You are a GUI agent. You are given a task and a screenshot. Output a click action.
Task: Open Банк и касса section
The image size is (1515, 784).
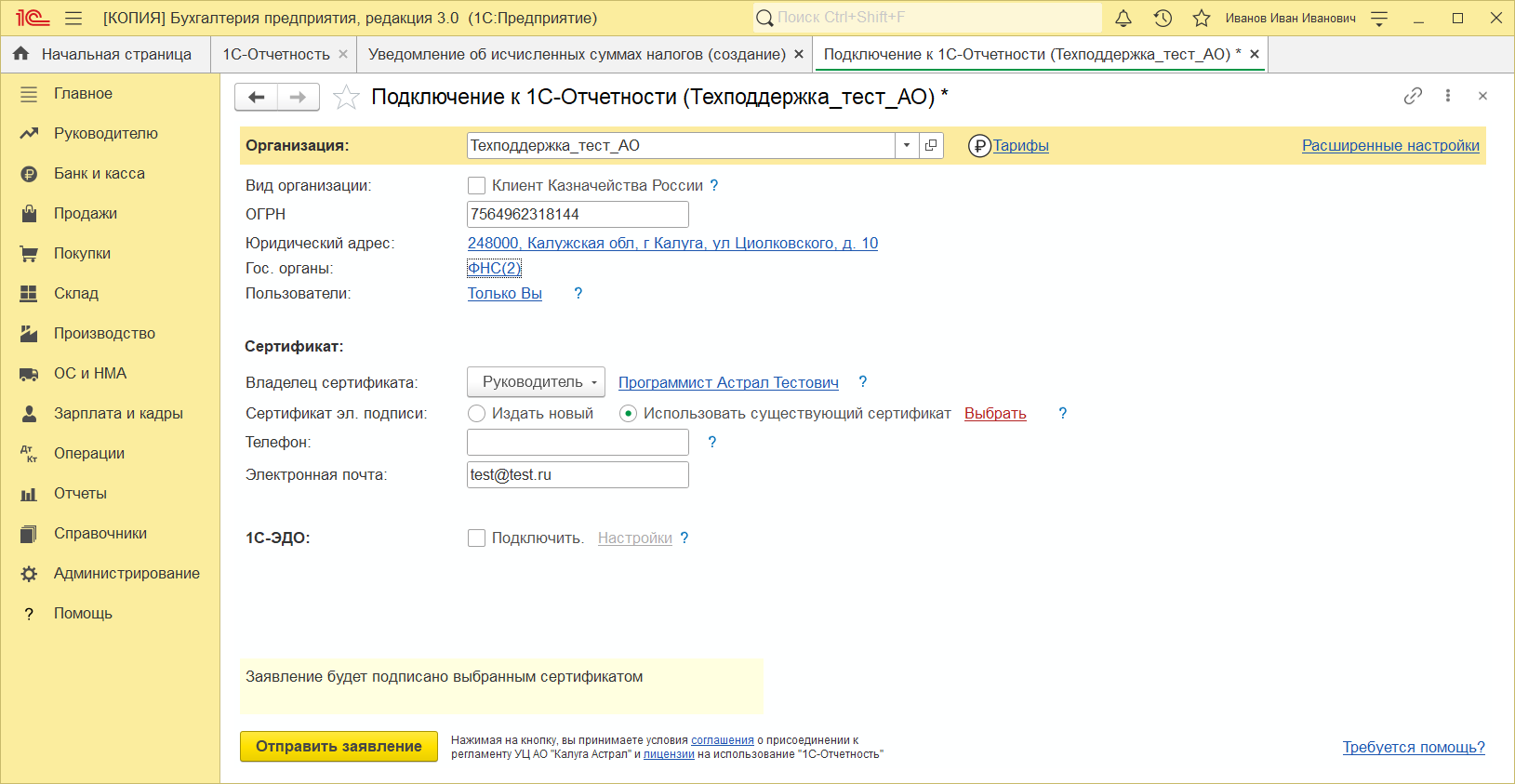(110, 173)
